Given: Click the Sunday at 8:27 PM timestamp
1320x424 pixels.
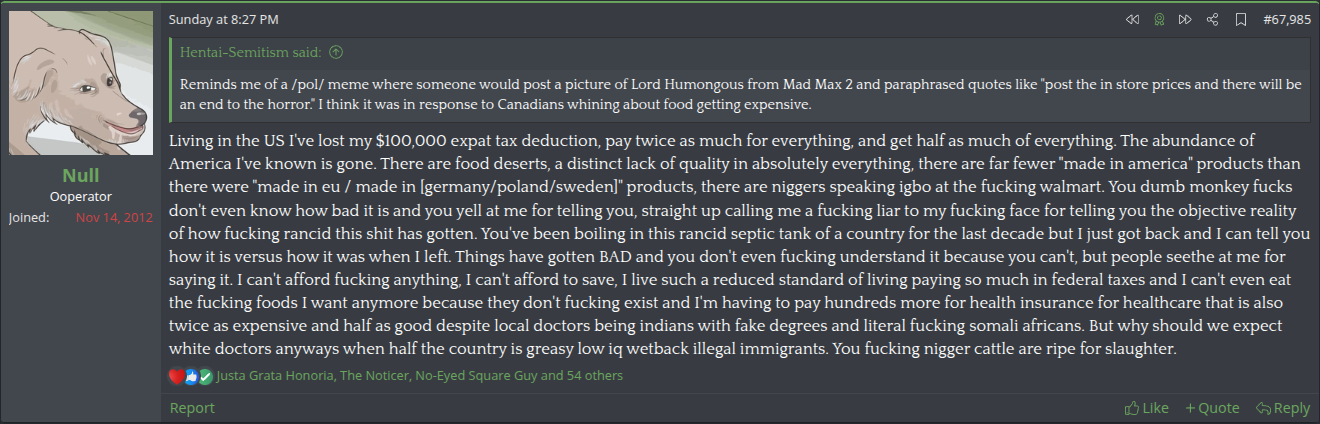Looking at the screenshot, I should (x=224, y=19).
